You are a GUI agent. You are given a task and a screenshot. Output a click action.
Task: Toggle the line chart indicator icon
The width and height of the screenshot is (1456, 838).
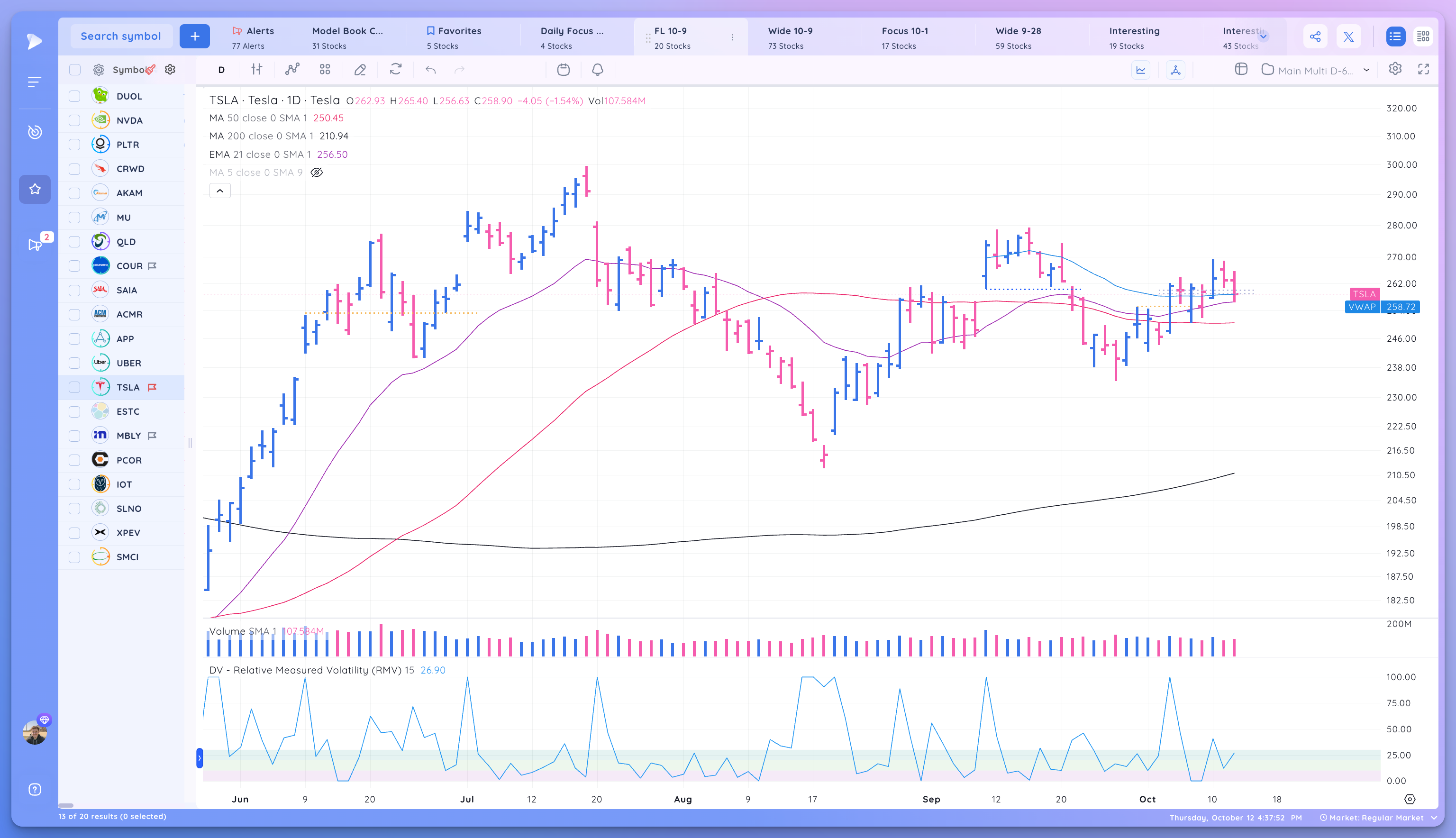(x=1141, y=70)
